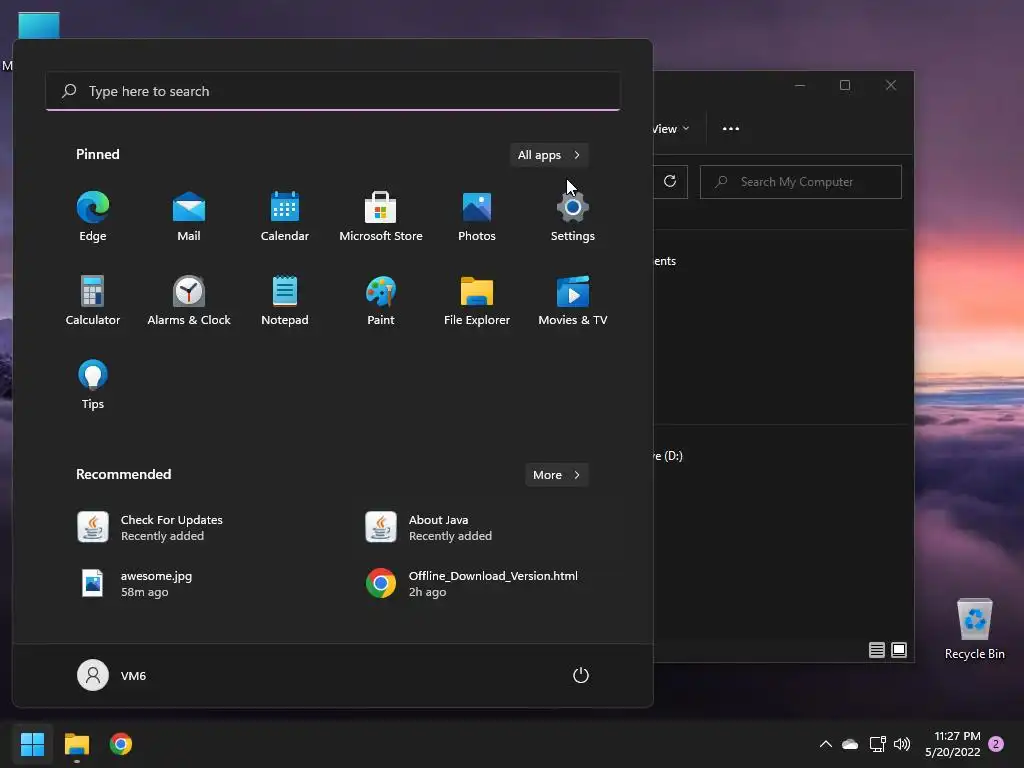The width and height of the screenshot is (1024, 768).
Task: Show All apps list
Action: [549, 155]
